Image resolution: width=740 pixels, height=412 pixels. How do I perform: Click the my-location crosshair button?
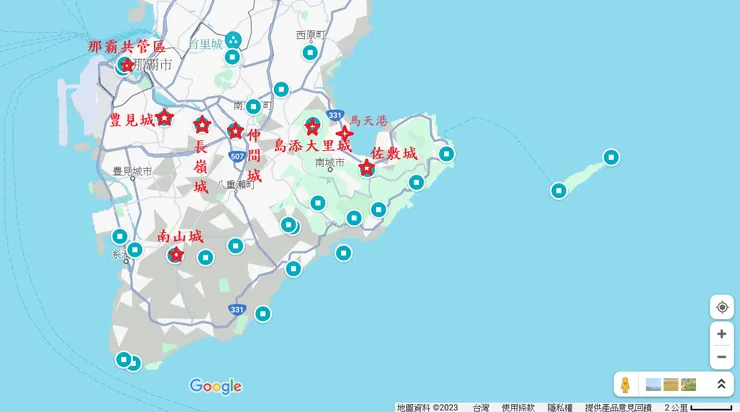[x=722, y=307]
